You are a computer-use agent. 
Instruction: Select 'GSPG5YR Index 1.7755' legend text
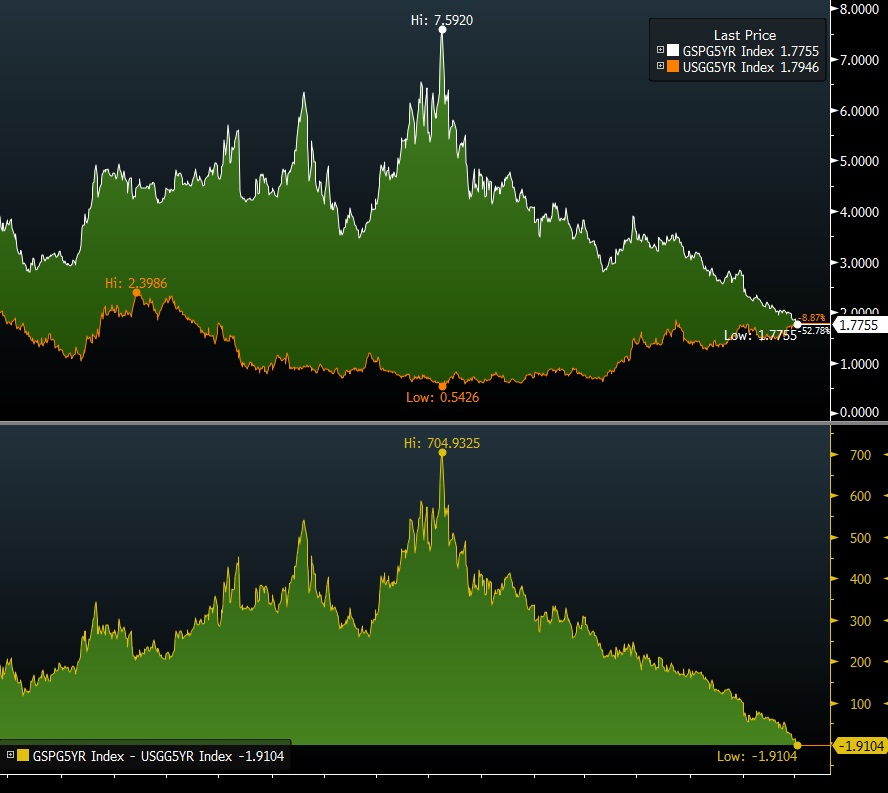[x=750, y=51]
